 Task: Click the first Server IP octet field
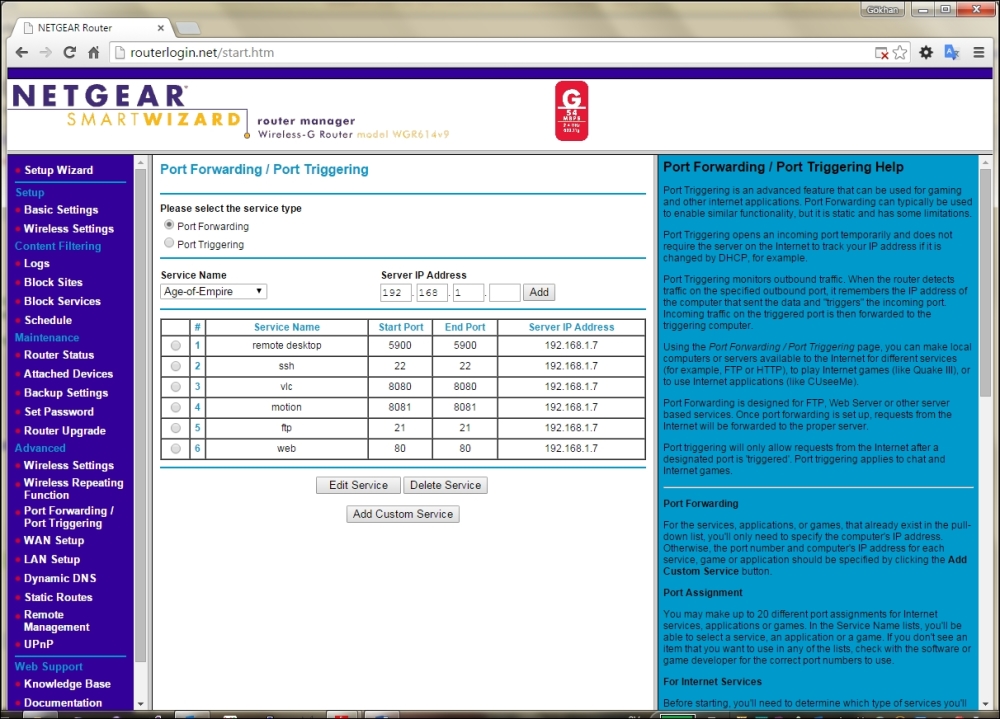coord(395,292)
